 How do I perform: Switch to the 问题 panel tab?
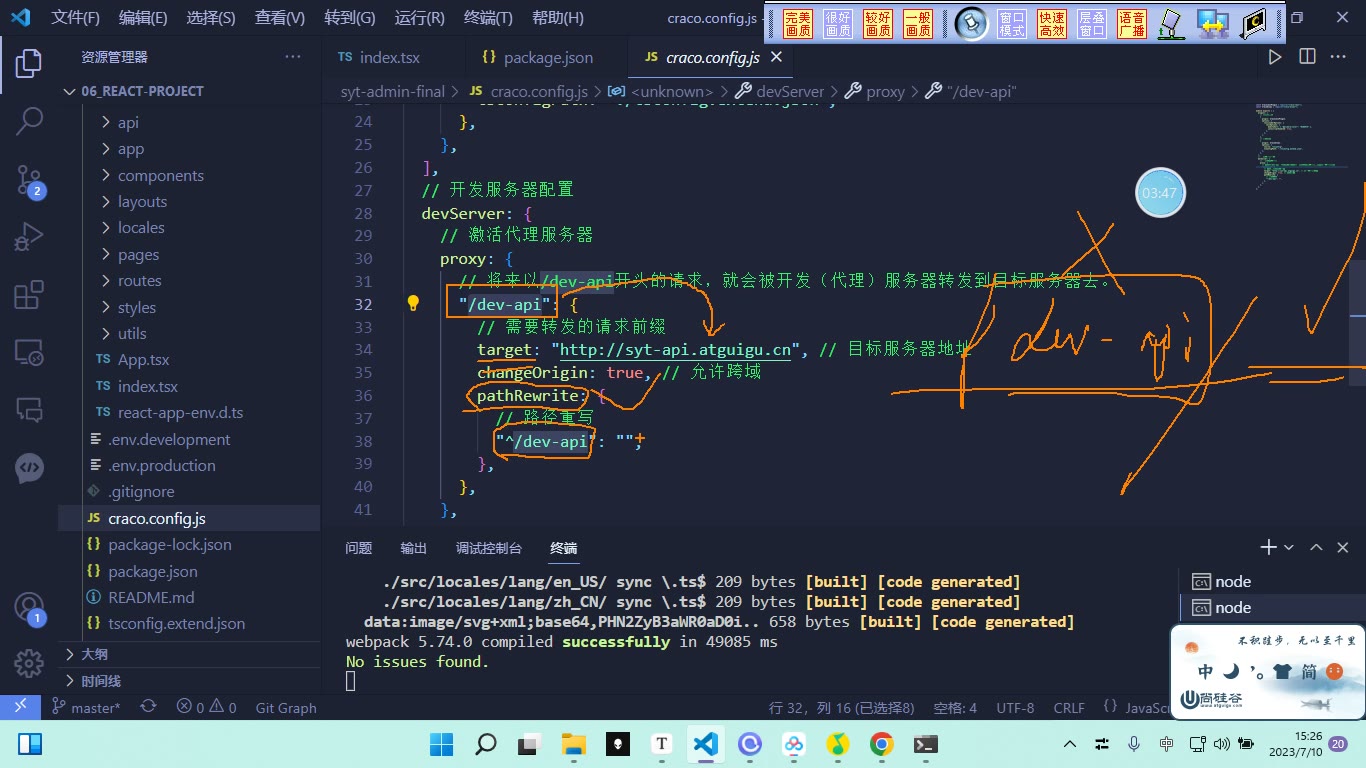click(358, 548)
